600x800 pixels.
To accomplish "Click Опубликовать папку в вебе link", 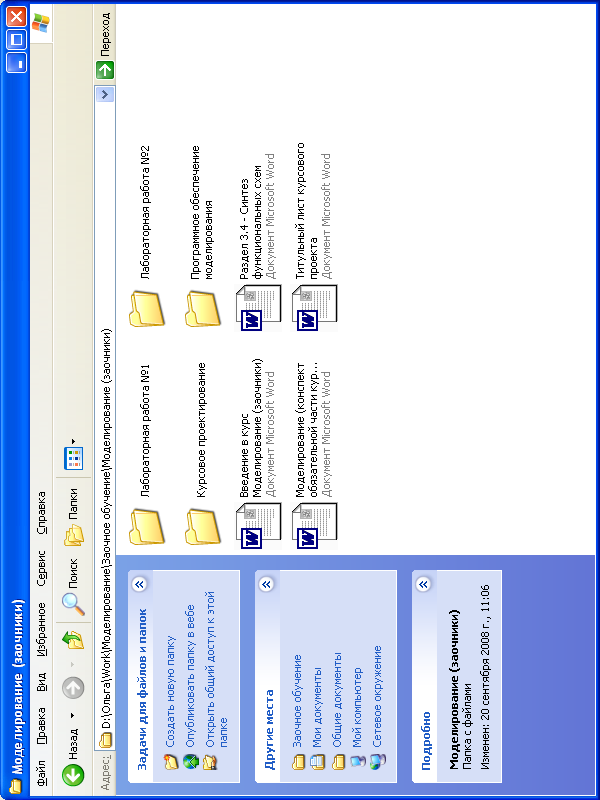I will click(190, 677).
